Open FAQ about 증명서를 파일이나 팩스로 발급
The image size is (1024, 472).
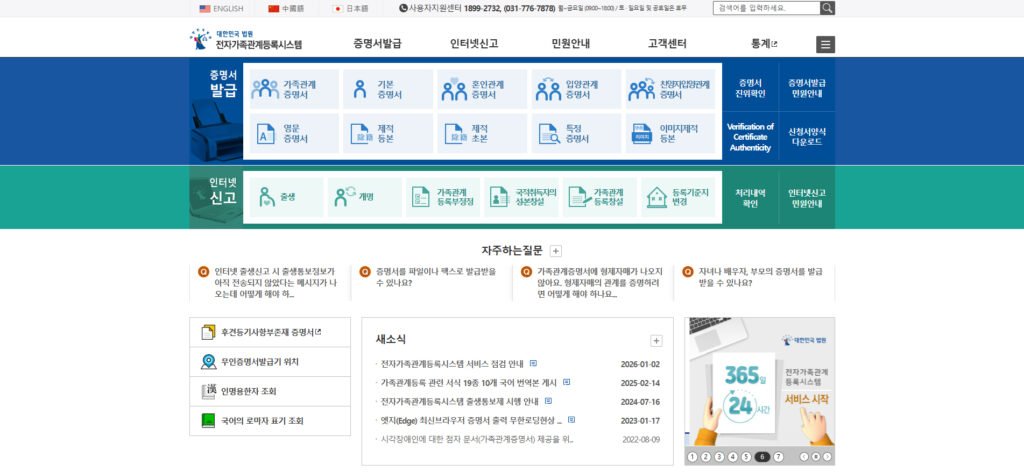point(436,277)
